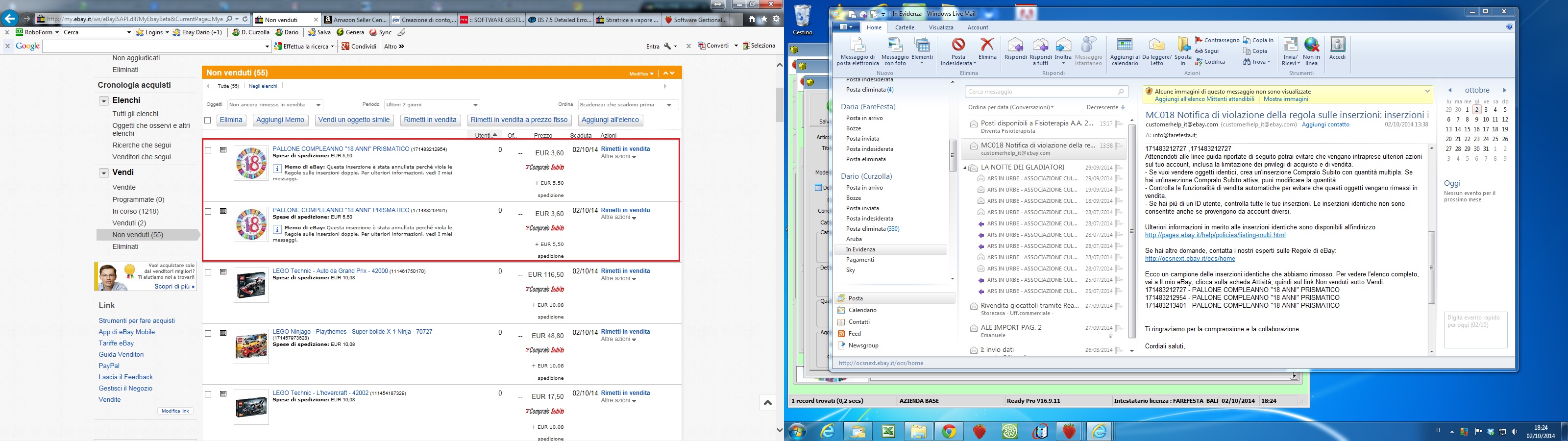Open Google Chrome from the taskbar
1568x441 pixels.
pos(948,431)
